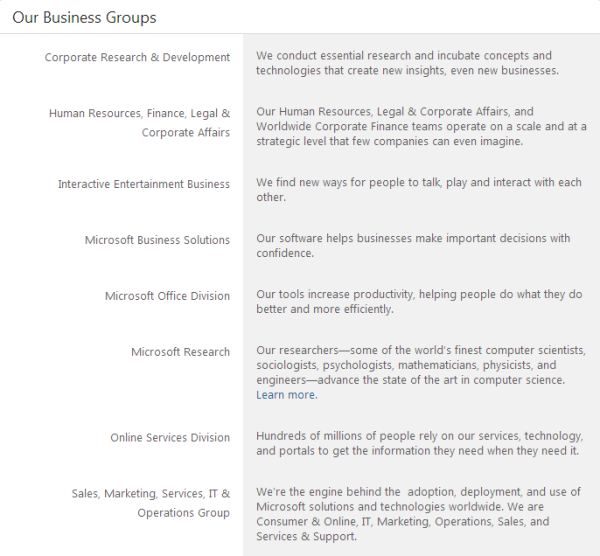This screenshot has height=556, width=600.
Task: Click the divider line under the heading
Action: coord(300,35)
